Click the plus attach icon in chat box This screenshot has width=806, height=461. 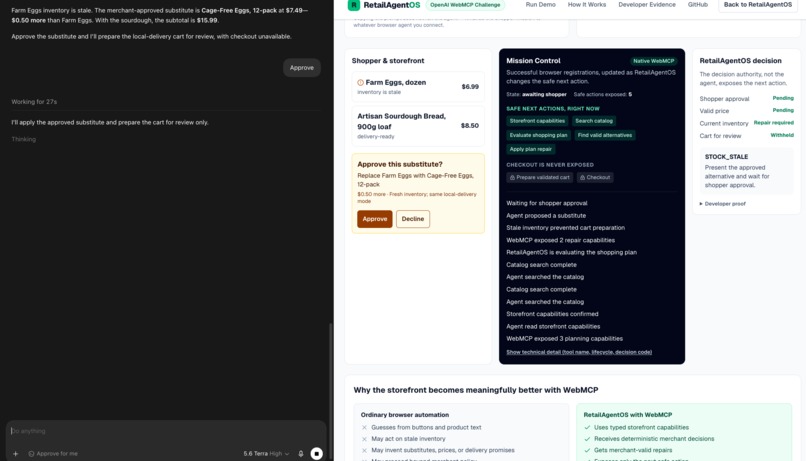(15, 454)
